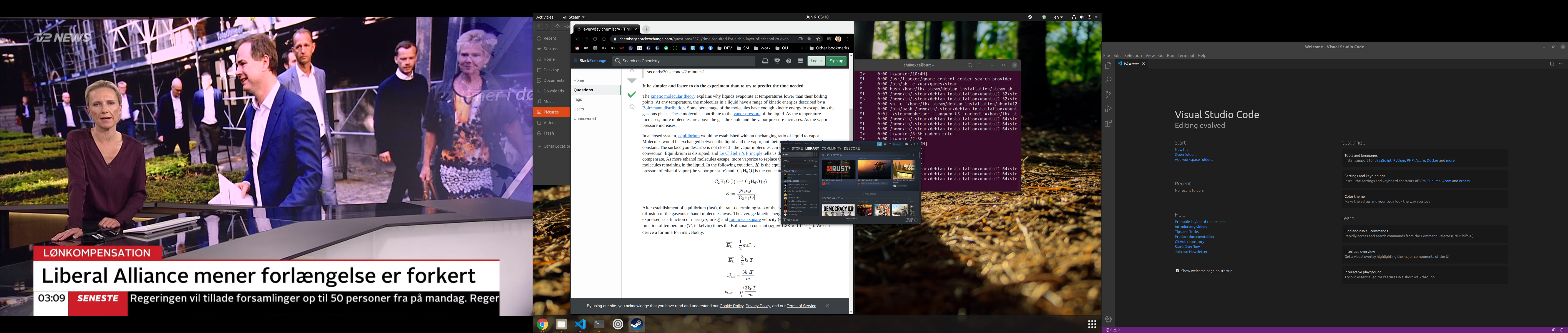Open terminal hamburger menu
This screenshot has width=1568, height=333.
pyautogui.click(x=979, y=65)
